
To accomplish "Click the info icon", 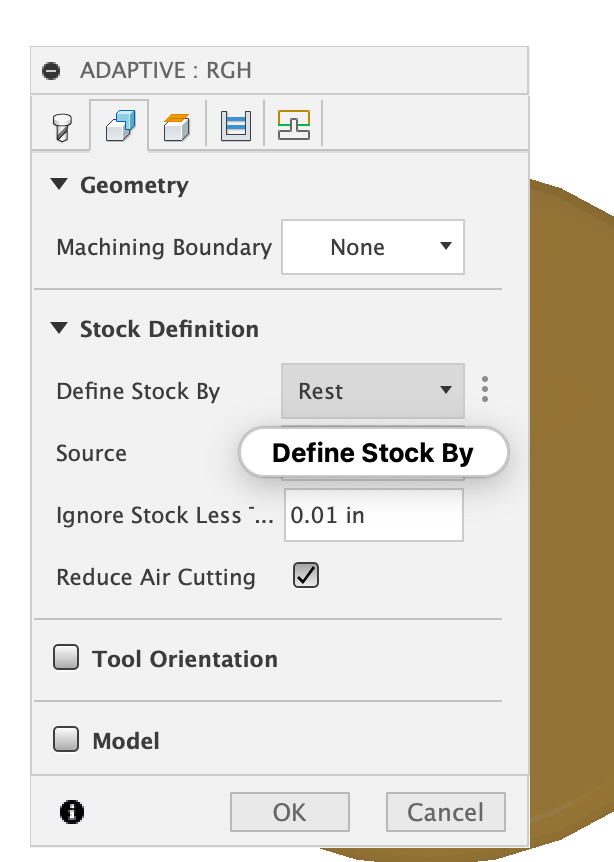I will pyautogui.click(x=71, y=812).
